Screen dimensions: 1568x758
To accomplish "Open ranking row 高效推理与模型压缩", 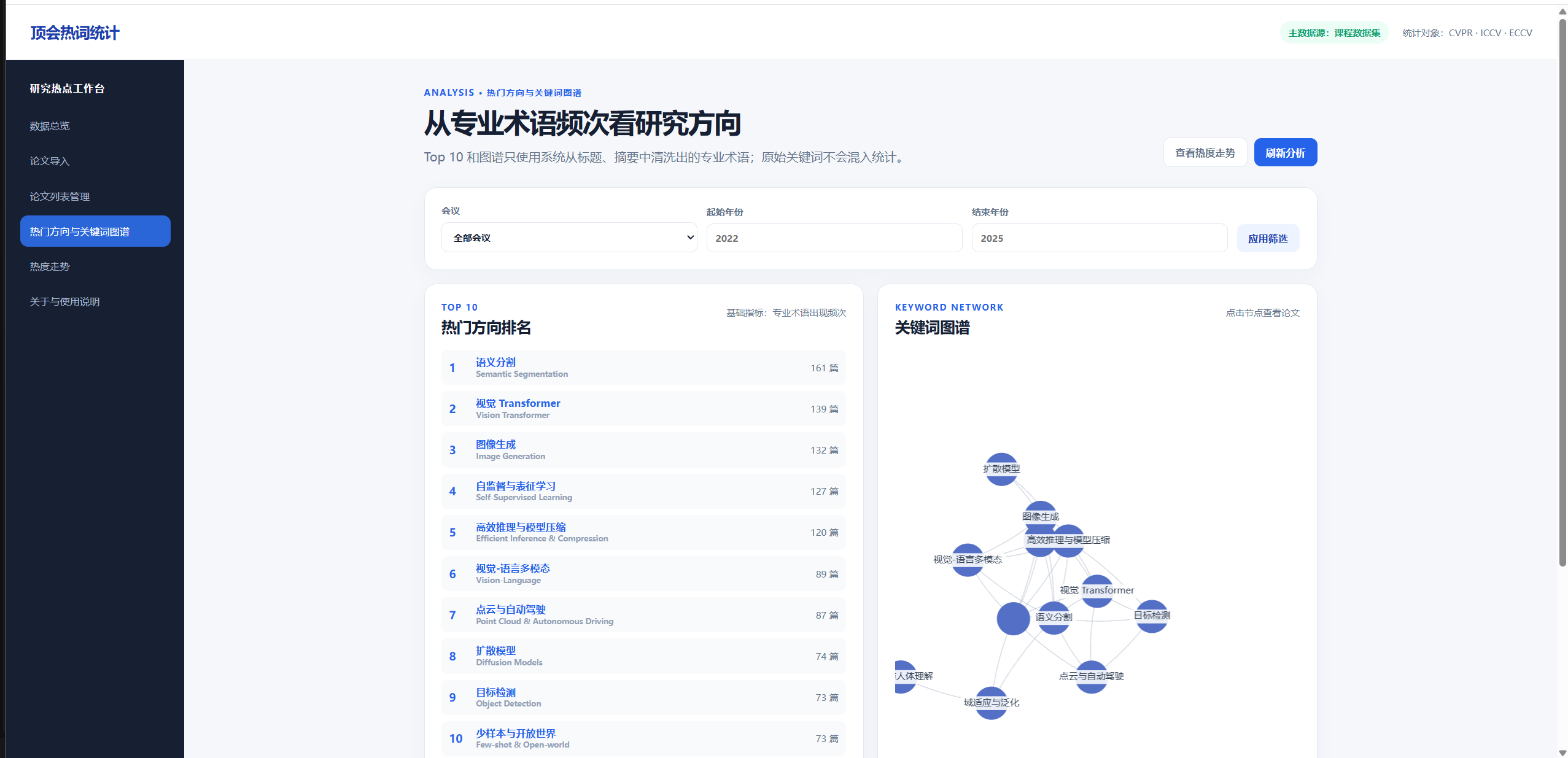I will click(x=643, y=532).
